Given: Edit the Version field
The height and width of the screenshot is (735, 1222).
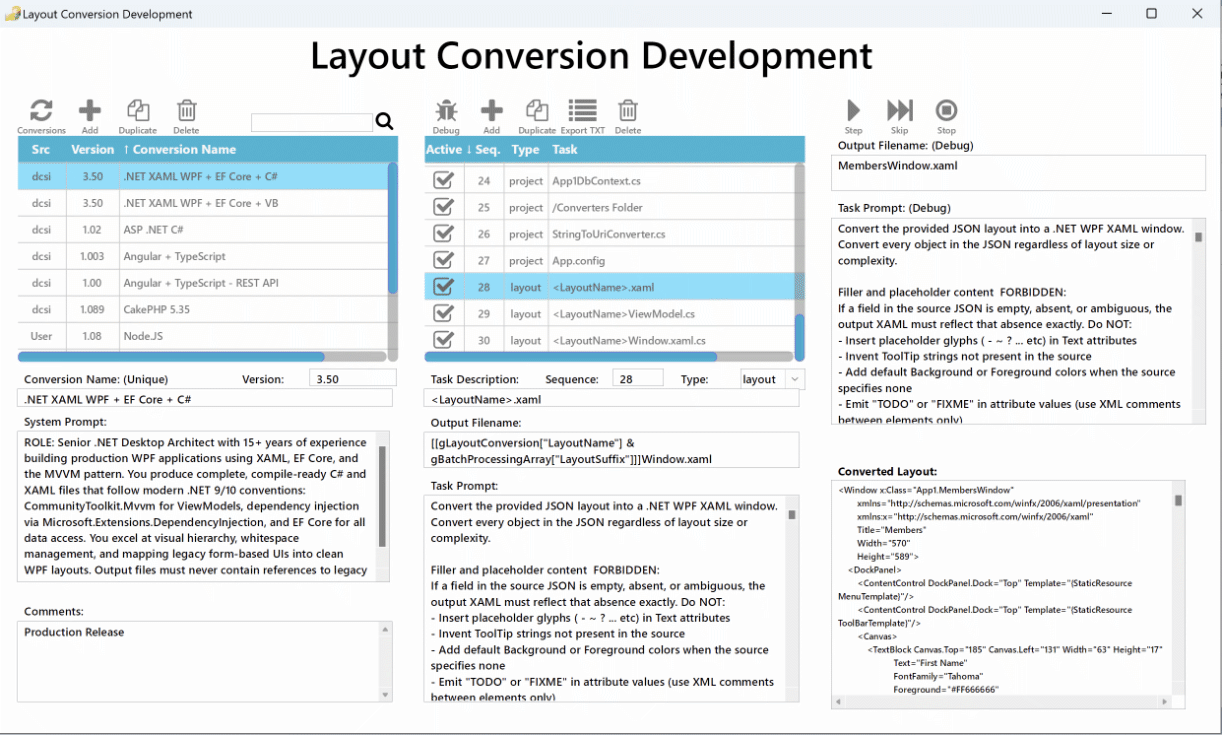Looking at the screenshot, I should pos(352,379).
